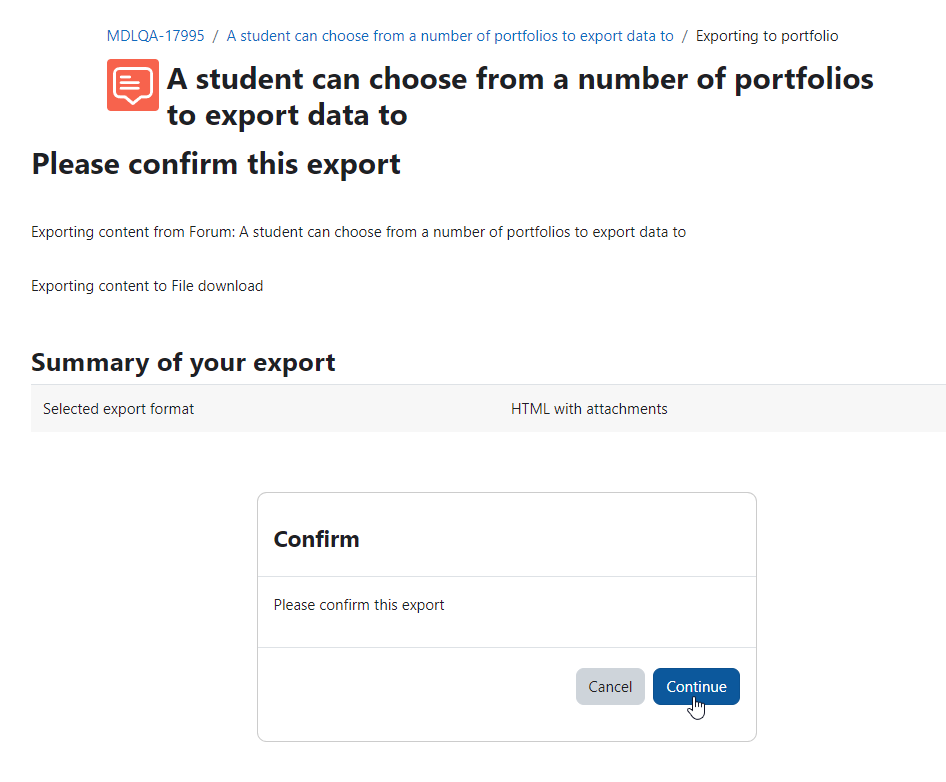Click the confirm message inside the dialog box
946x782 pixels.
(x=358, y=605)
